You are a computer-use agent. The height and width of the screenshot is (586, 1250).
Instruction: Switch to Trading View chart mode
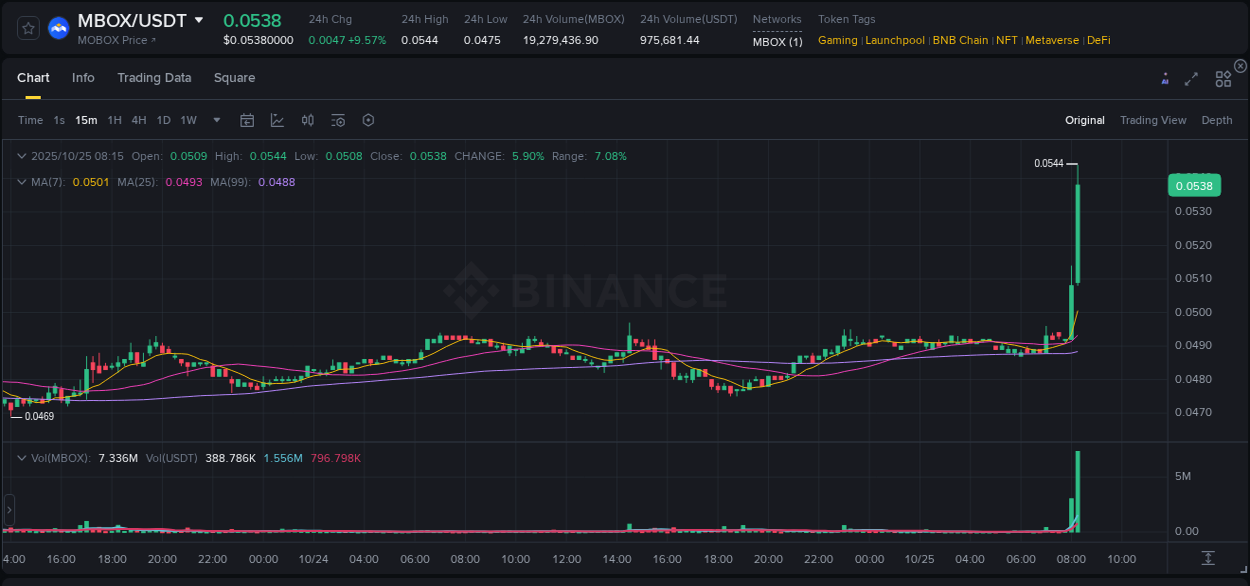point(1153,119)
